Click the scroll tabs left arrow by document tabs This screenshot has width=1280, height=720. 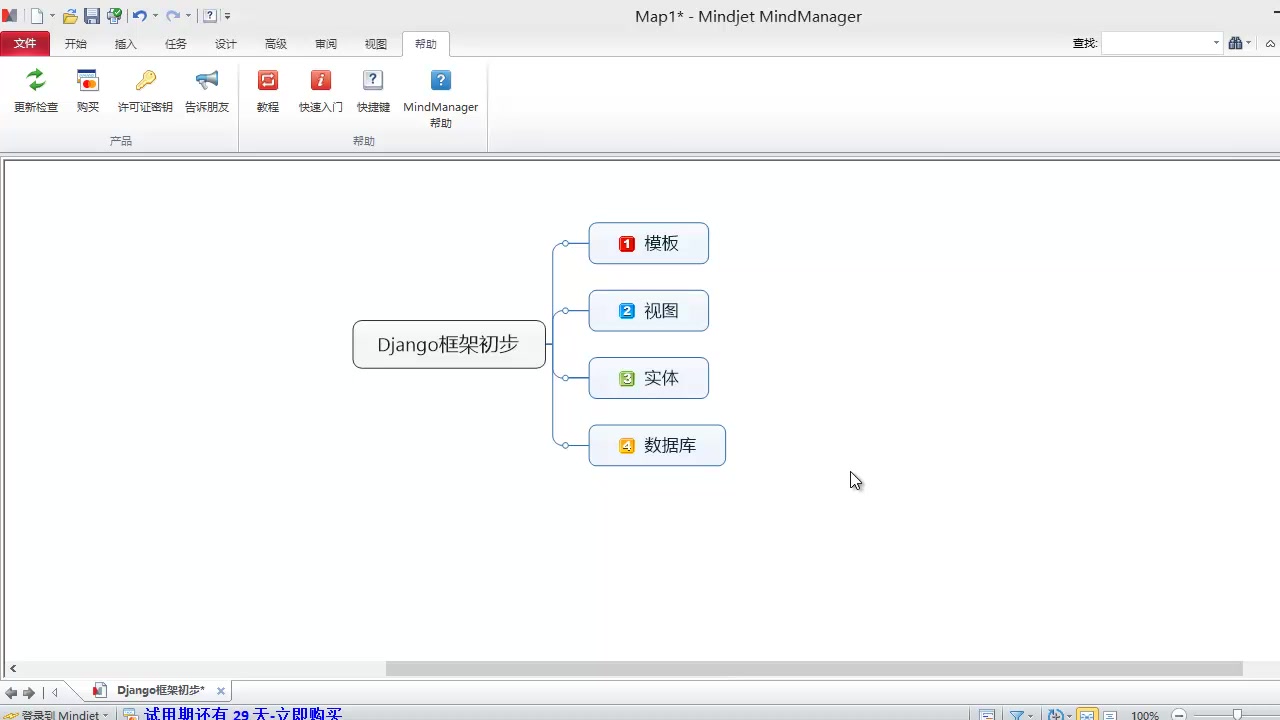point(55,692)
